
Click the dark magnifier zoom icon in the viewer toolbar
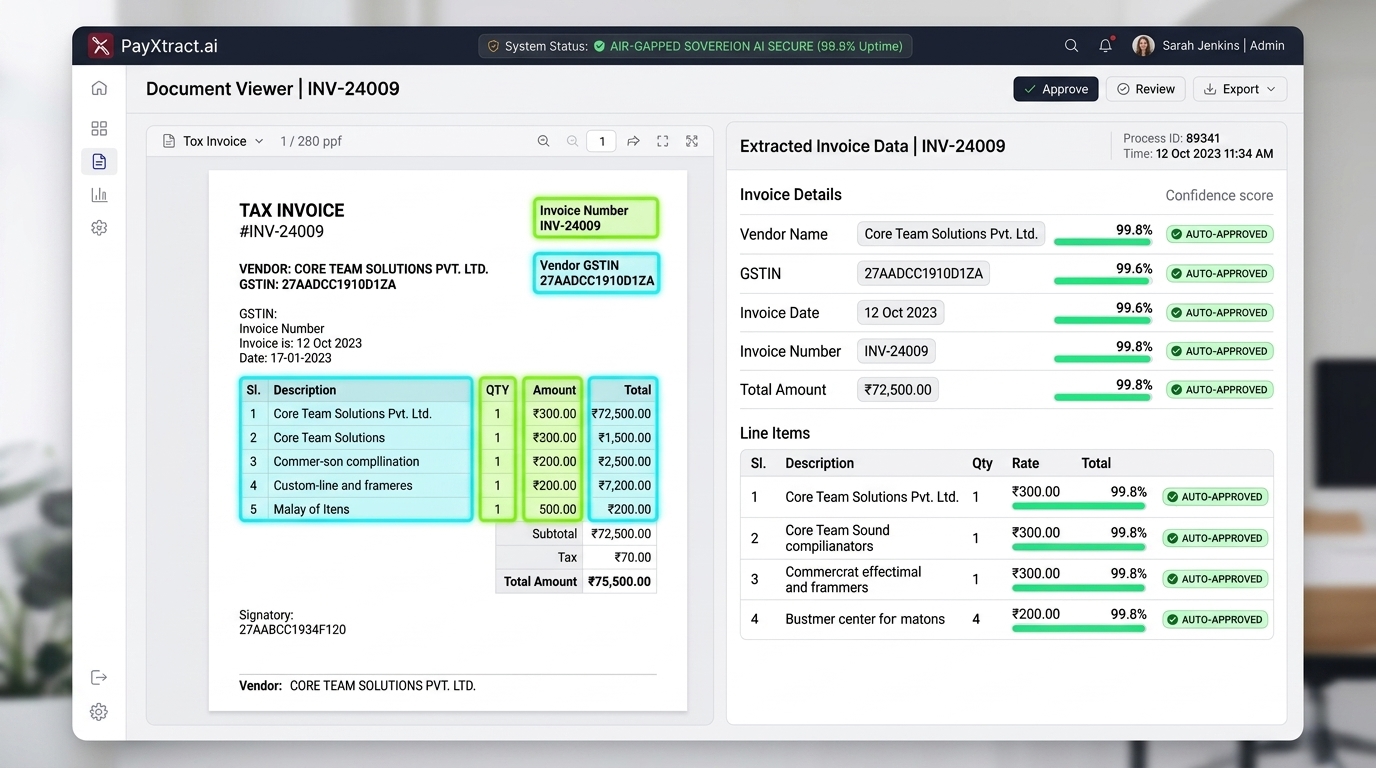pyautogui.click(x=544, y=141)
